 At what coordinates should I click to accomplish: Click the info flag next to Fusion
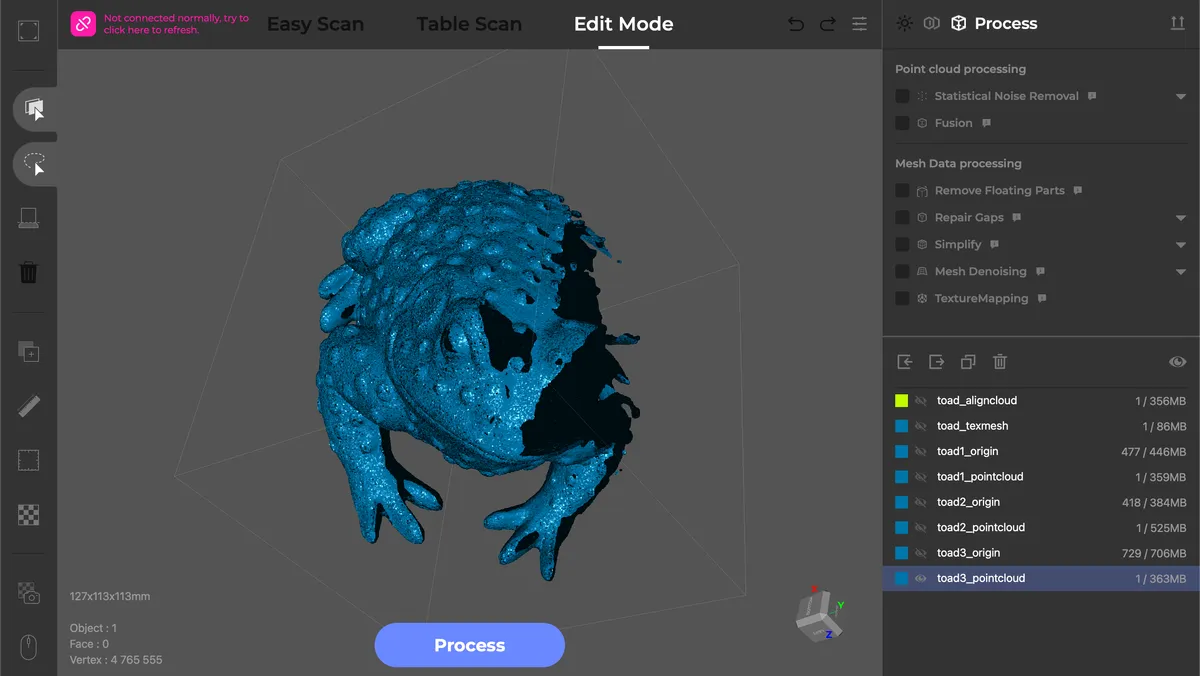pyautogui.click(x=986, y=123)
